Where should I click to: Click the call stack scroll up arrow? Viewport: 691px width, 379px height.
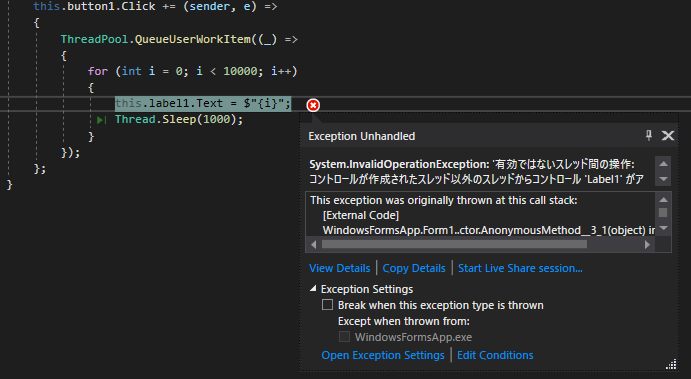tap(663, 200)
